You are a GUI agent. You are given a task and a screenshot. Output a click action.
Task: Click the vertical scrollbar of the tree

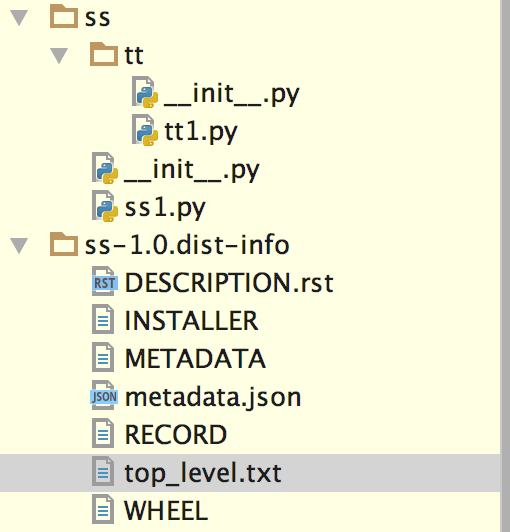click(x=505, y=266)
